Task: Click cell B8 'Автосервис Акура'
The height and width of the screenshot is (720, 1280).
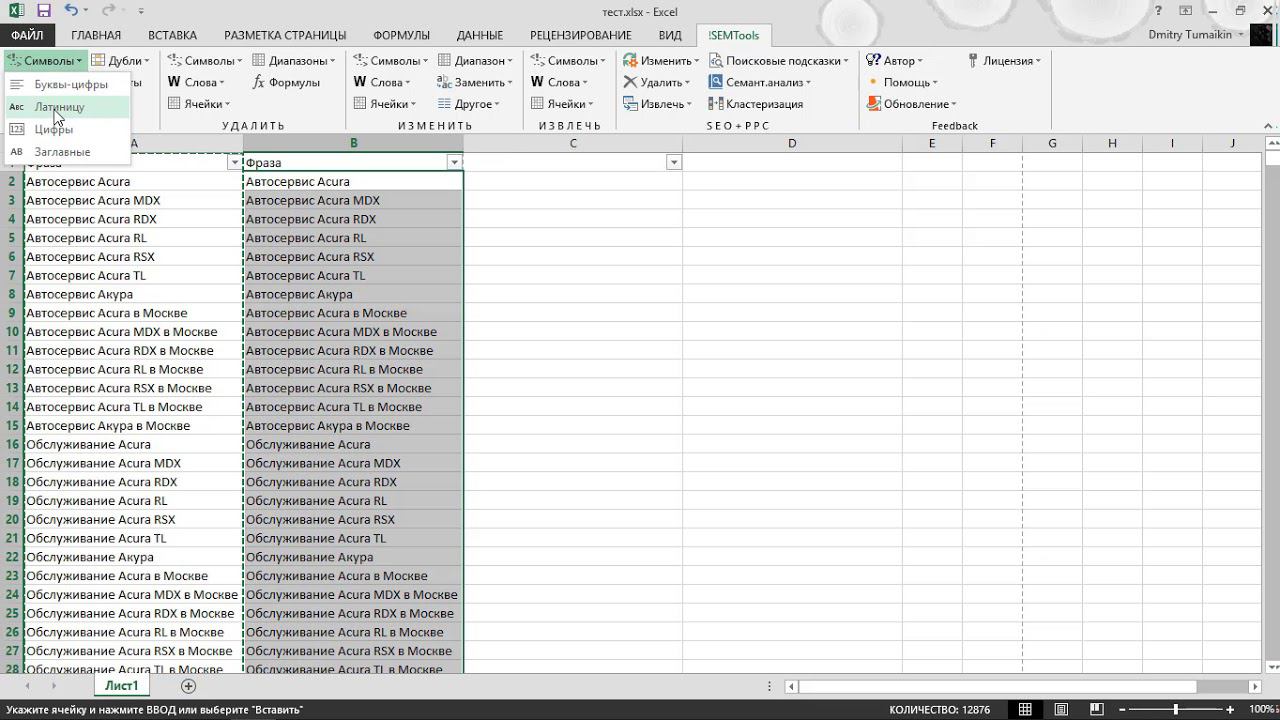Action: pyautogui.click(x=353, y=294)
